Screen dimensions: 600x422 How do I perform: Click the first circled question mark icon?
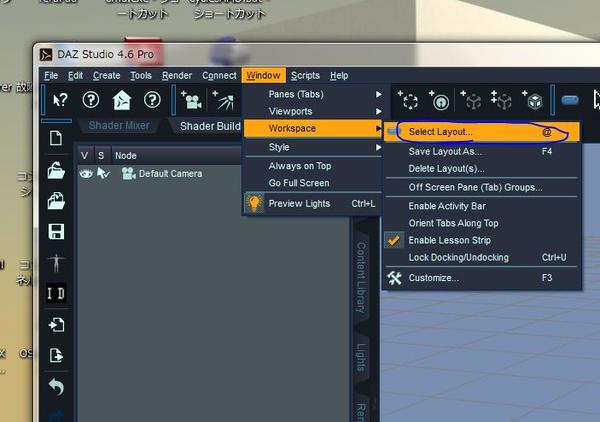click(91, 100)
